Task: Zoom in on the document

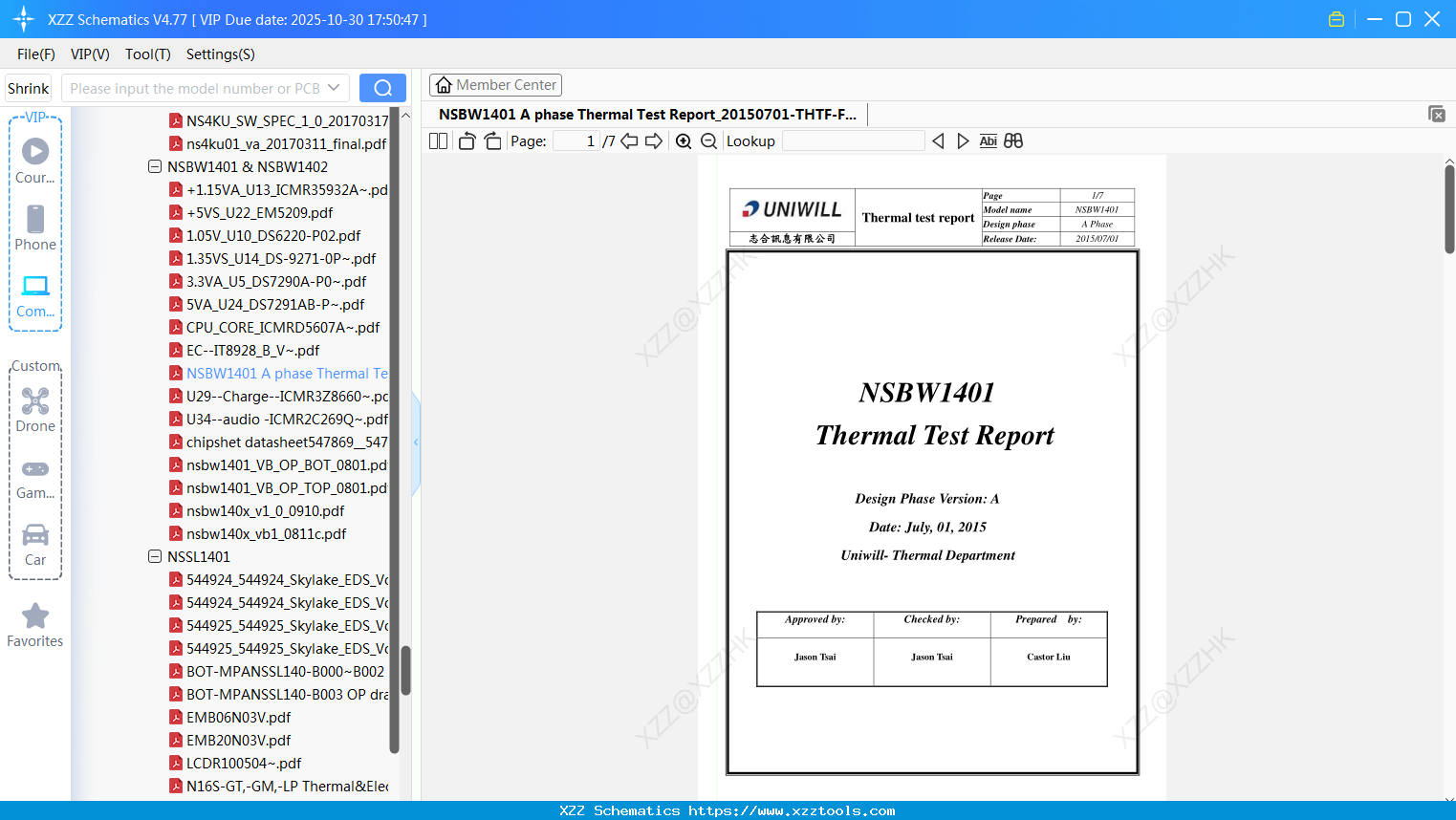Action: pos(684,140)
